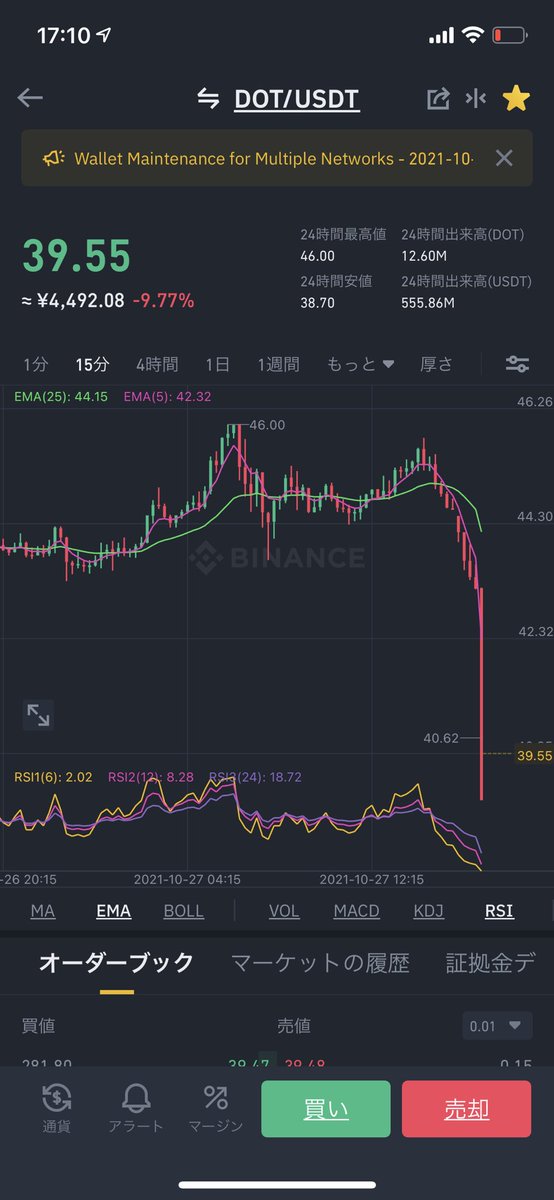Viewport: 554px width, 1200px height.
Task: Toggle the yellow favorite star
Action: click(x=516, y=98)
